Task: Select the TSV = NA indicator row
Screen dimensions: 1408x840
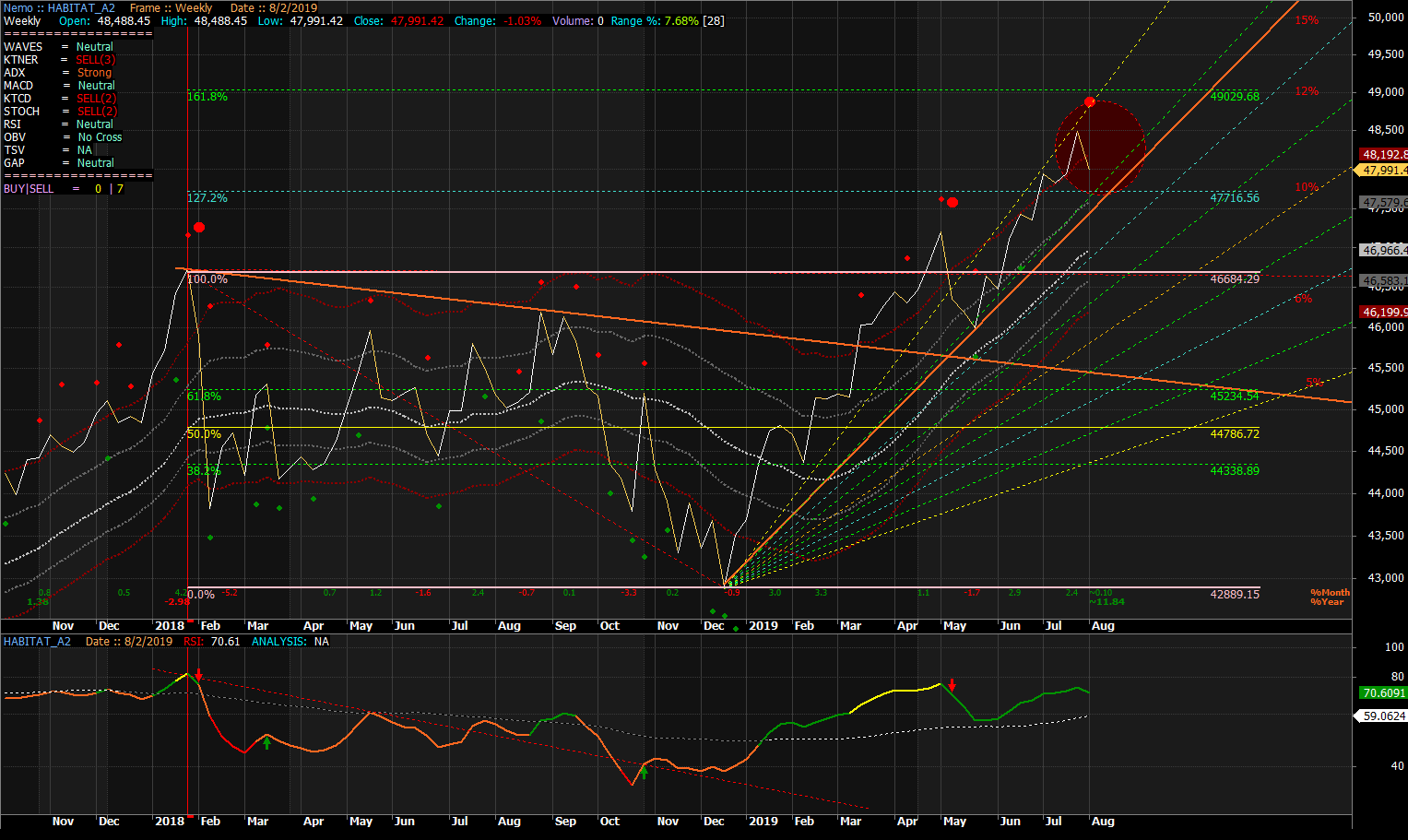Action: 48,149
